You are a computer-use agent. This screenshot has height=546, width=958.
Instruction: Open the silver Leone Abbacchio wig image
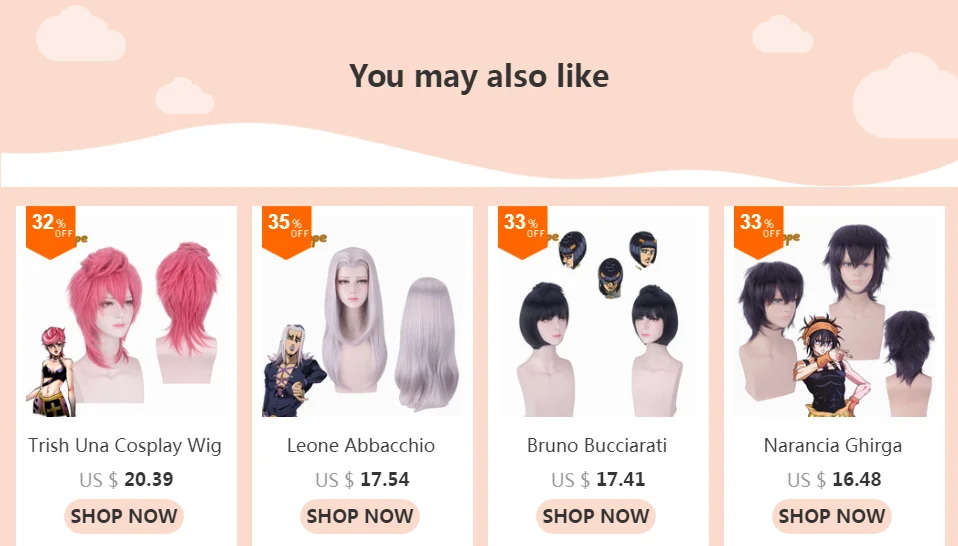pyautogui.click(x=362, y=316)
